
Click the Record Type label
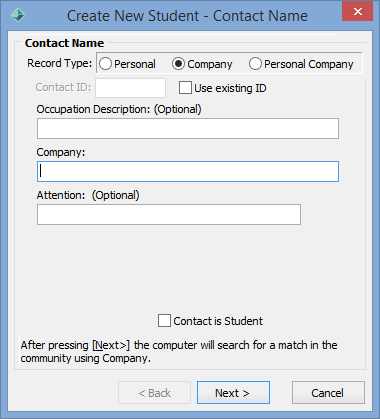click(x=60, y=63)
